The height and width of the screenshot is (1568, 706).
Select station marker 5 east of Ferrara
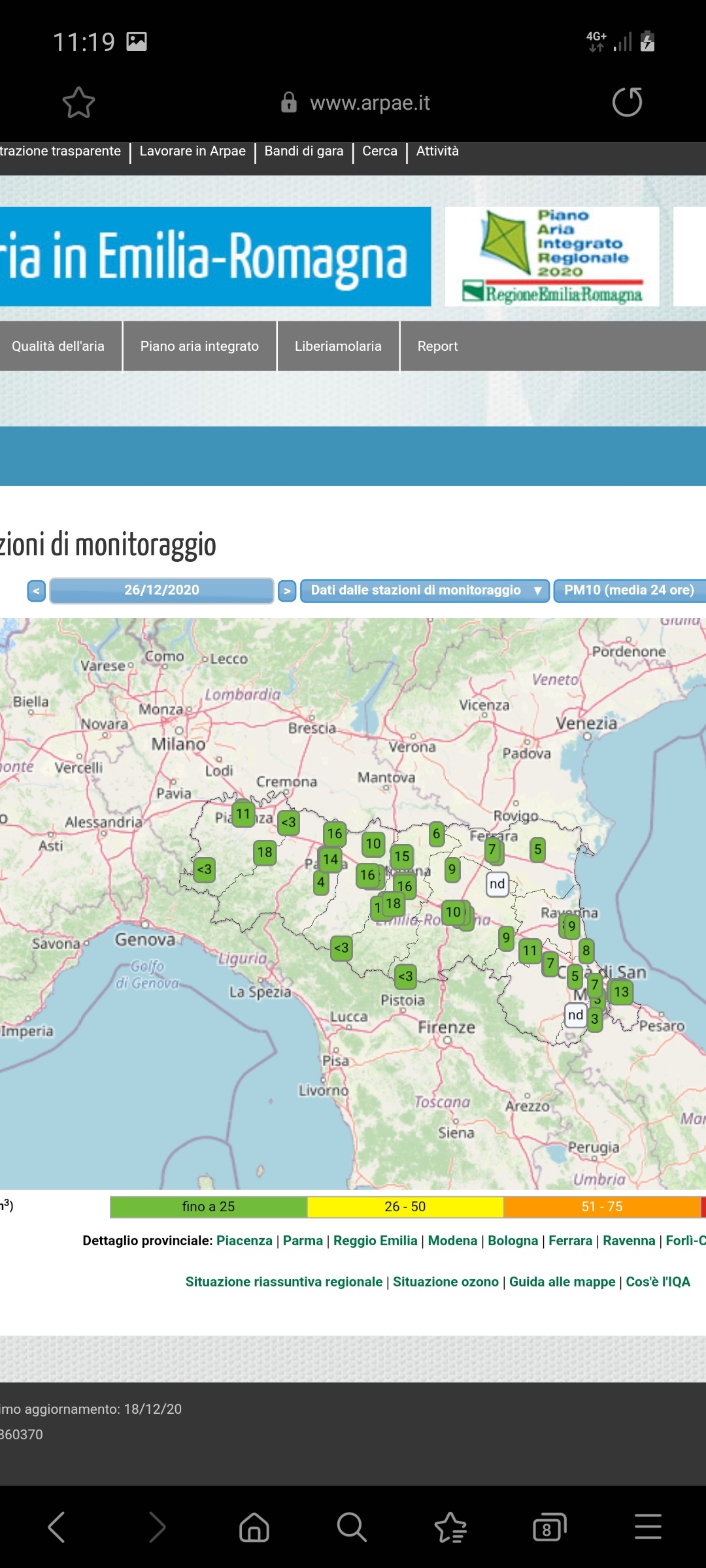(x=537, y=849)
